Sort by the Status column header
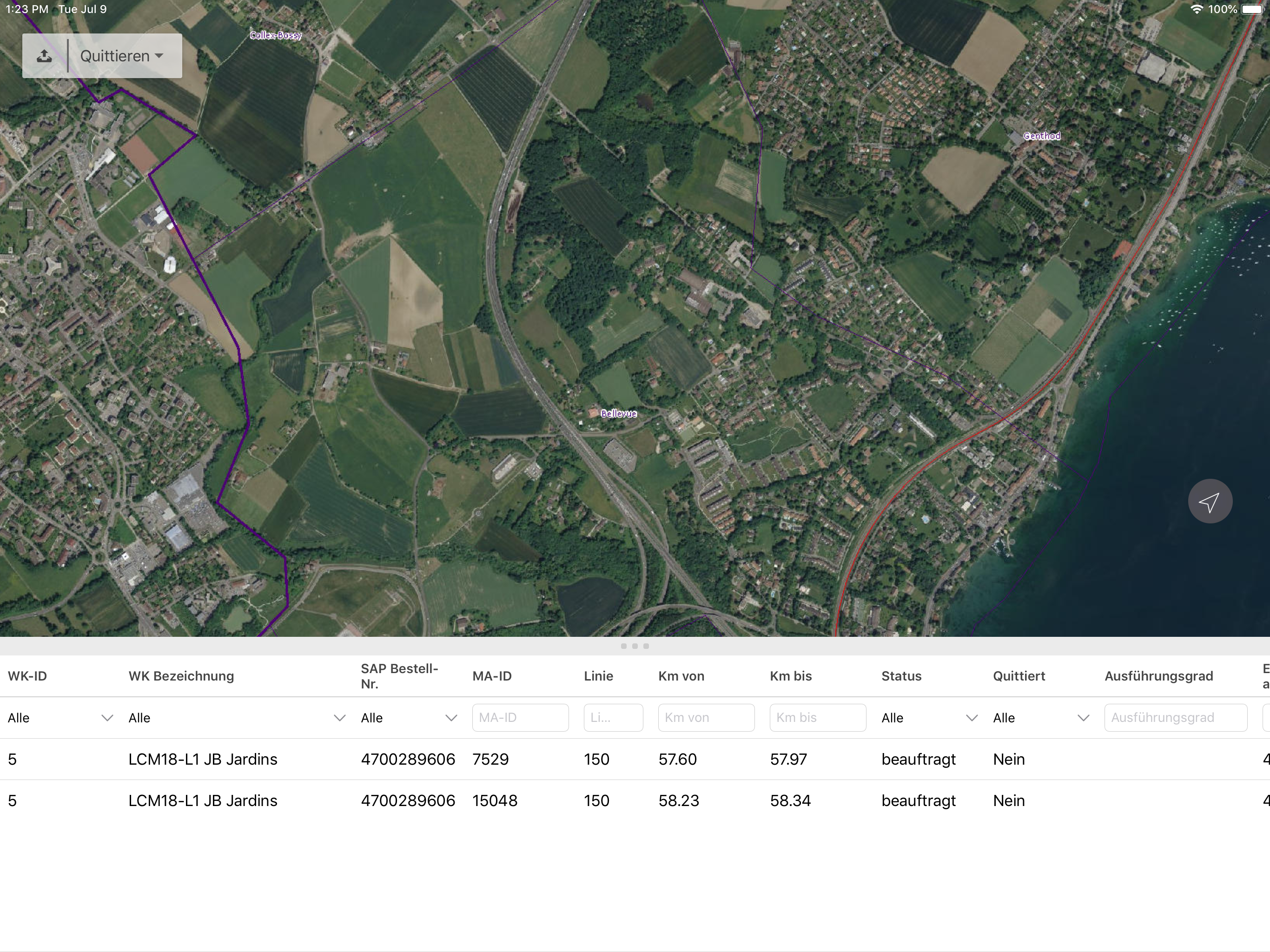 pyautogui.click(x=901, y=676)
